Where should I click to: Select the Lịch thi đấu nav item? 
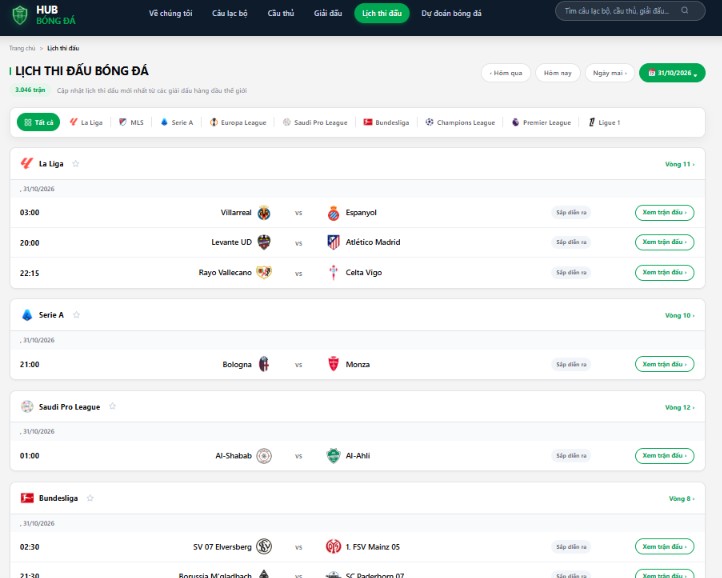click(382, 13)
